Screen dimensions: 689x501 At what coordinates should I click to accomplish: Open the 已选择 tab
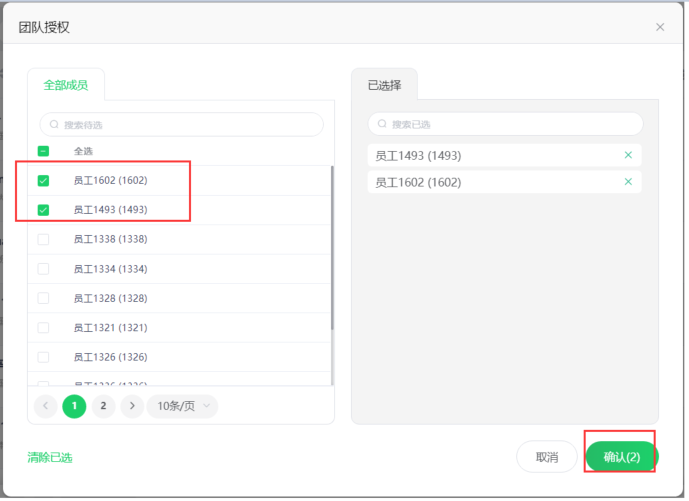384,85
